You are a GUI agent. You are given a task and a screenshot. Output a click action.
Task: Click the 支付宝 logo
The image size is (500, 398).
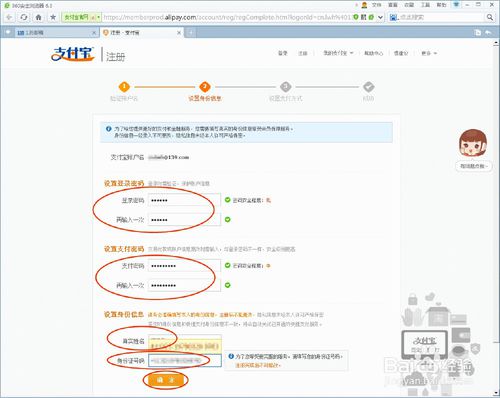tap(73, 54)
